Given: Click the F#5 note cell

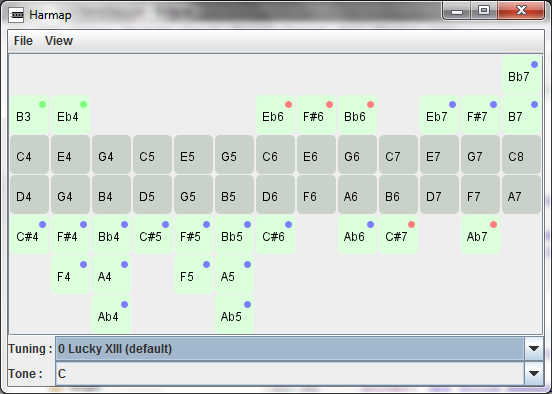Looking at the screenshot, I should (193, 234).
